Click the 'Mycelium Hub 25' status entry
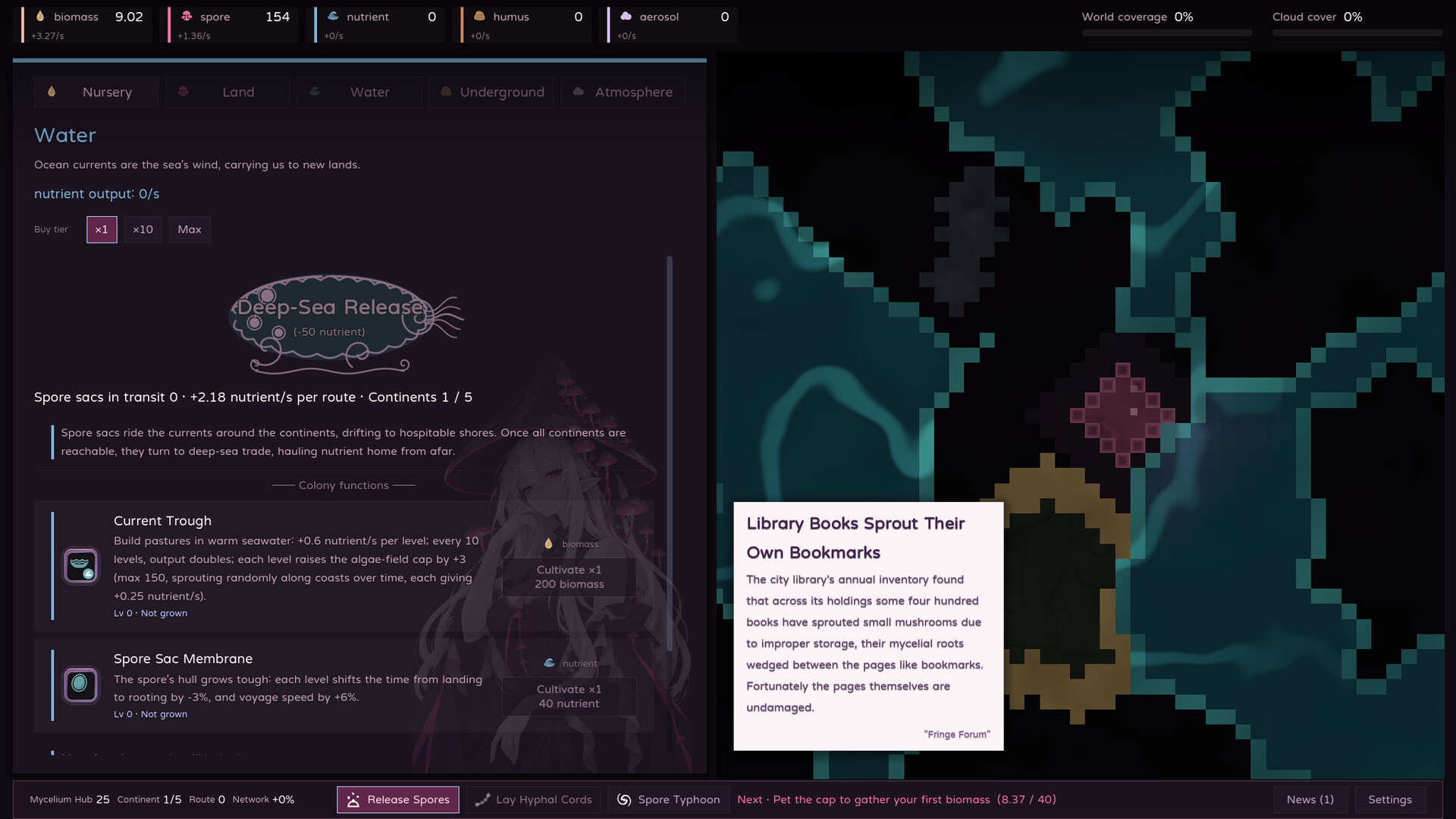 70,799
